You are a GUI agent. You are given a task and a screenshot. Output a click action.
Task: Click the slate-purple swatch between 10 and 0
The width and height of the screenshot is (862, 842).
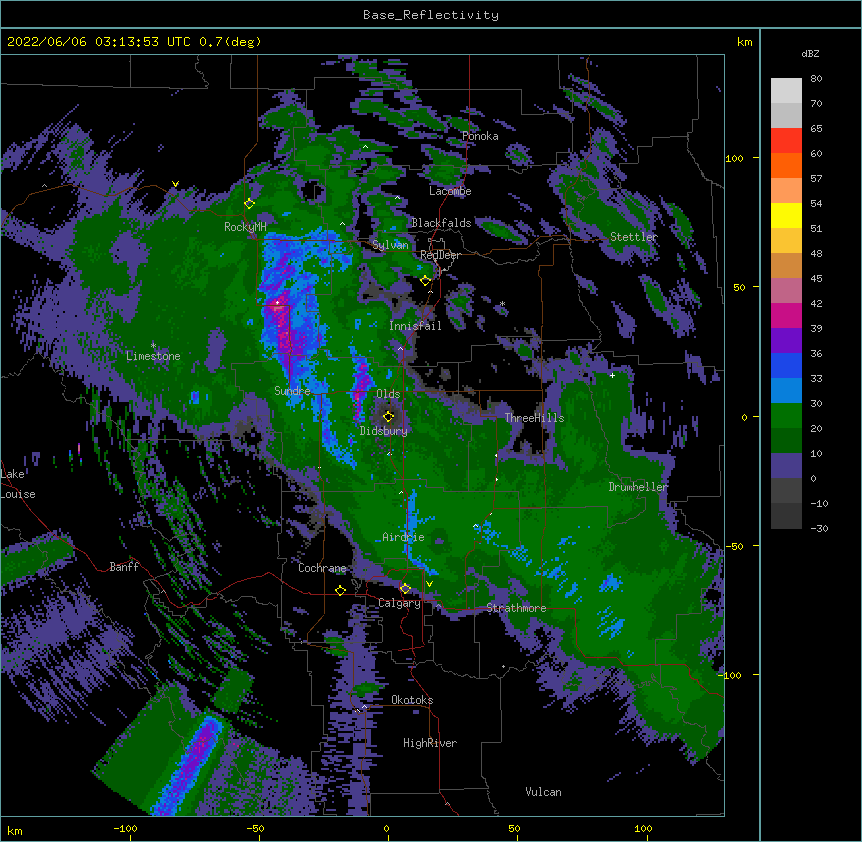click(786, 466)
